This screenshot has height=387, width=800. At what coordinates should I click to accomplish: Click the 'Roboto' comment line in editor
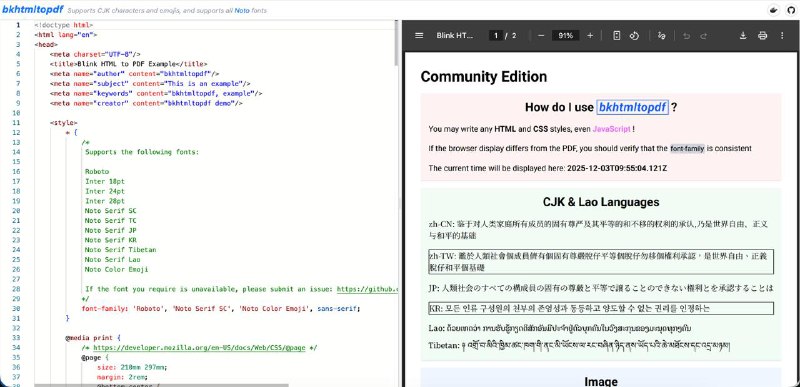97,172
